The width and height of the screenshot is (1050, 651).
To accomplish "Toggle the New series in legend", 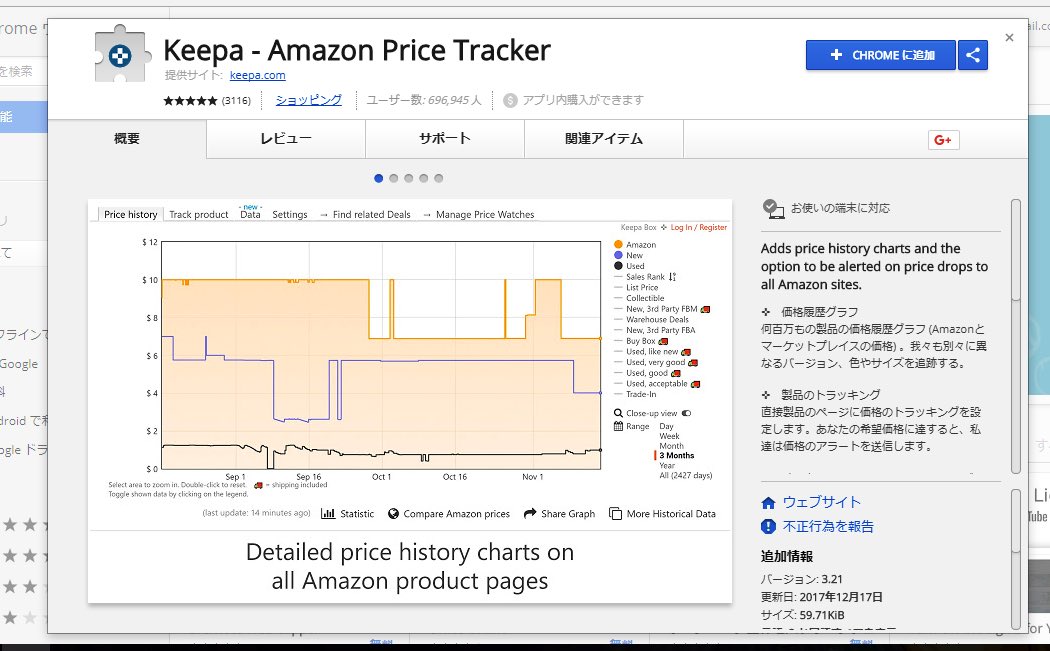I will (x=628, y=255).
